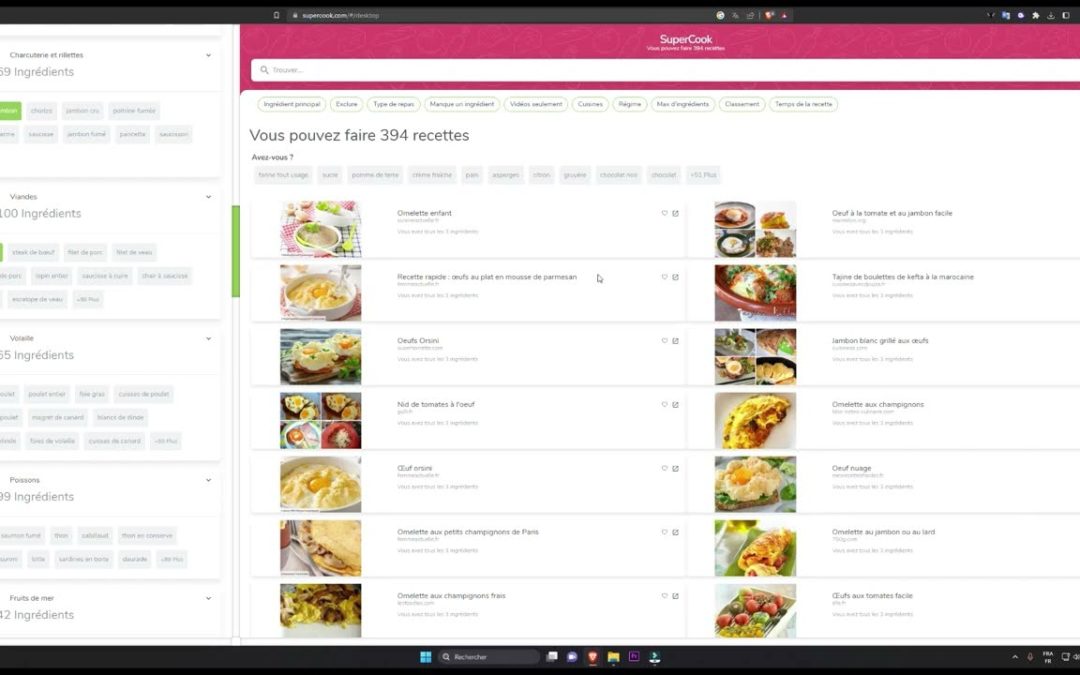This screenshot has height=675, width=1080.
Task: Open Task View on taskbar
Action: (552, 657)
